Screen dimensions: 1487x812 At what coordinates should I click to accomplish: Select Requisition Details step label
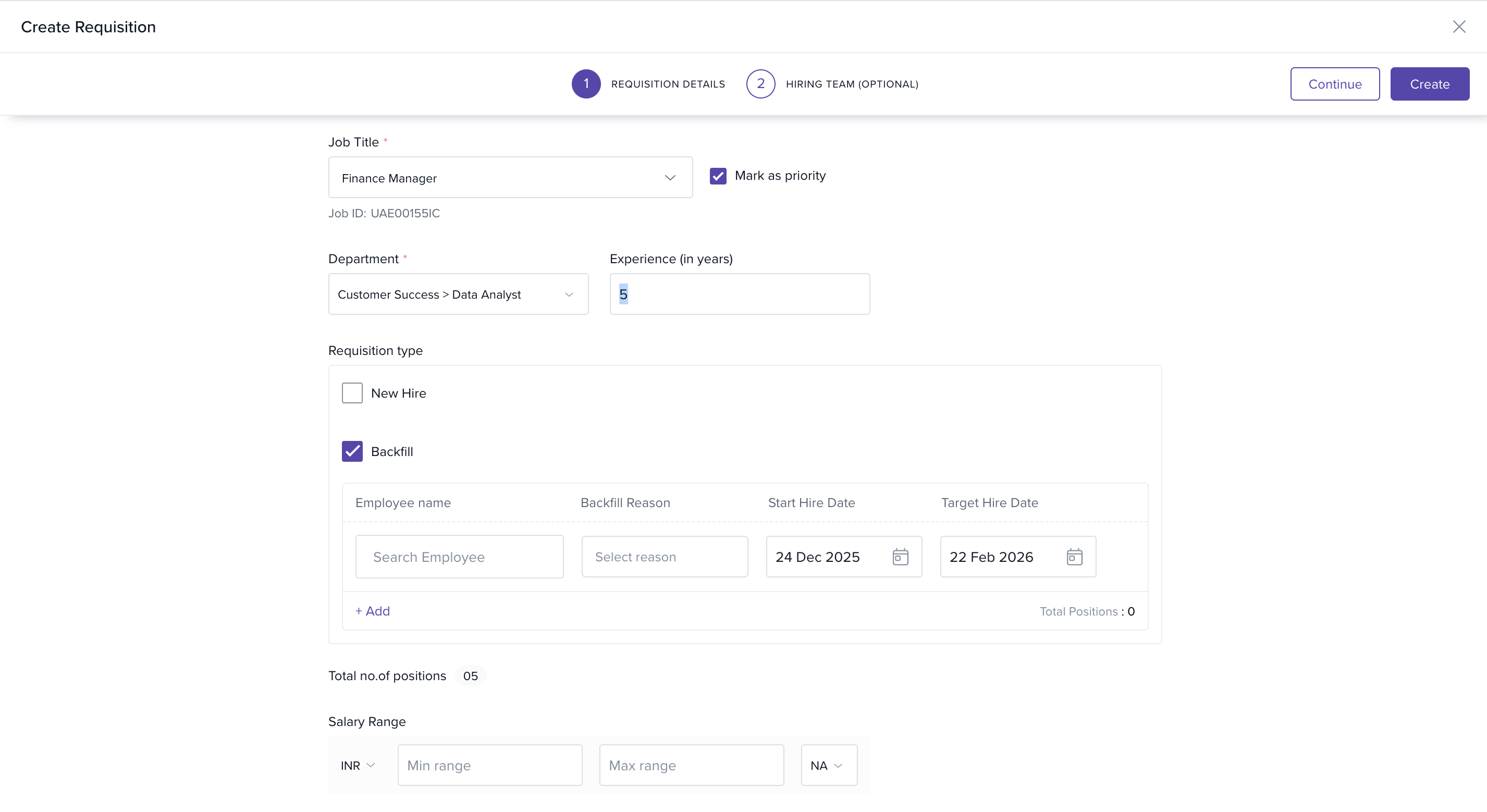667,84
